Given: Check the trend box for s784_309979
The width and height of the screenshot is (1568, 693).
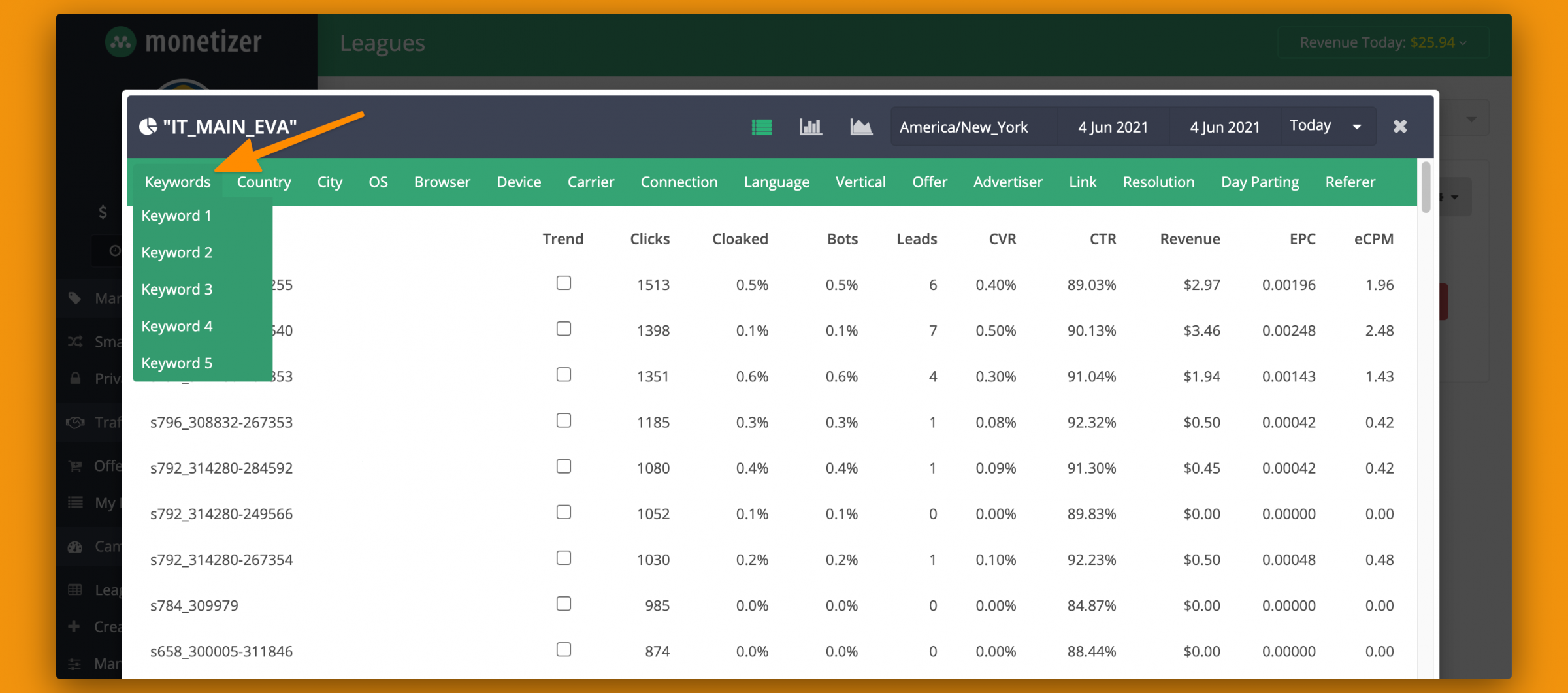Looking at the screenshot, I should click(564, 604).
